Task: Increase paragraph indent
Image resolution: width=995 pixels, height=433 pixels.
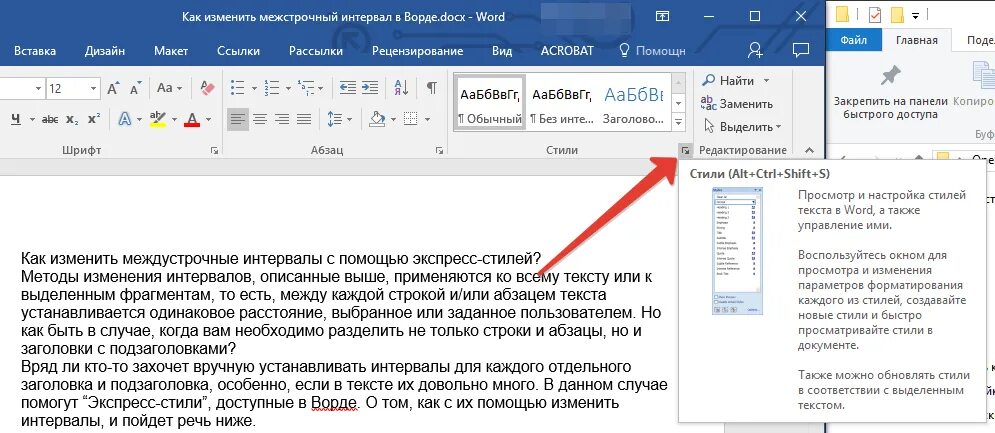Action: (370, 88)
